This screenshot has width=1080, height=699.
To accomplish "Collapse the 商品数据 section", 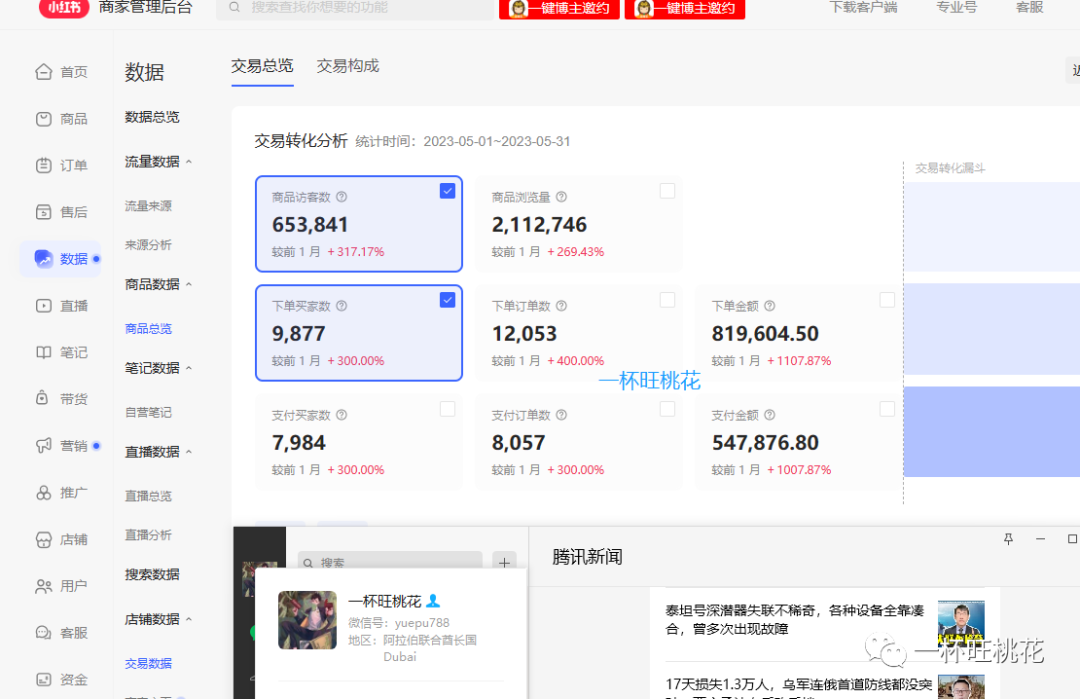I will tap(189, 284).
